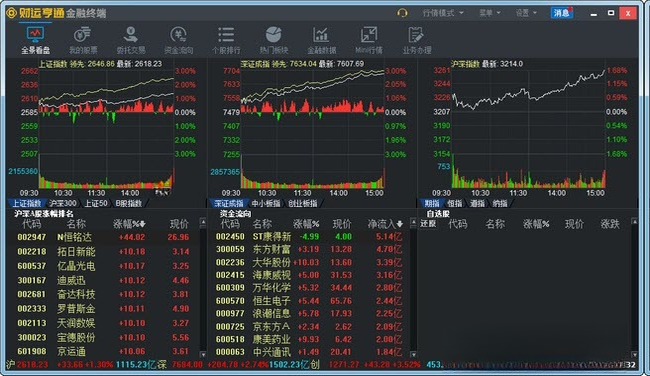This screenshot has width=650, height=376.
Task: Click scroll-down arrow of ranking list
Action: coord(203,354)
